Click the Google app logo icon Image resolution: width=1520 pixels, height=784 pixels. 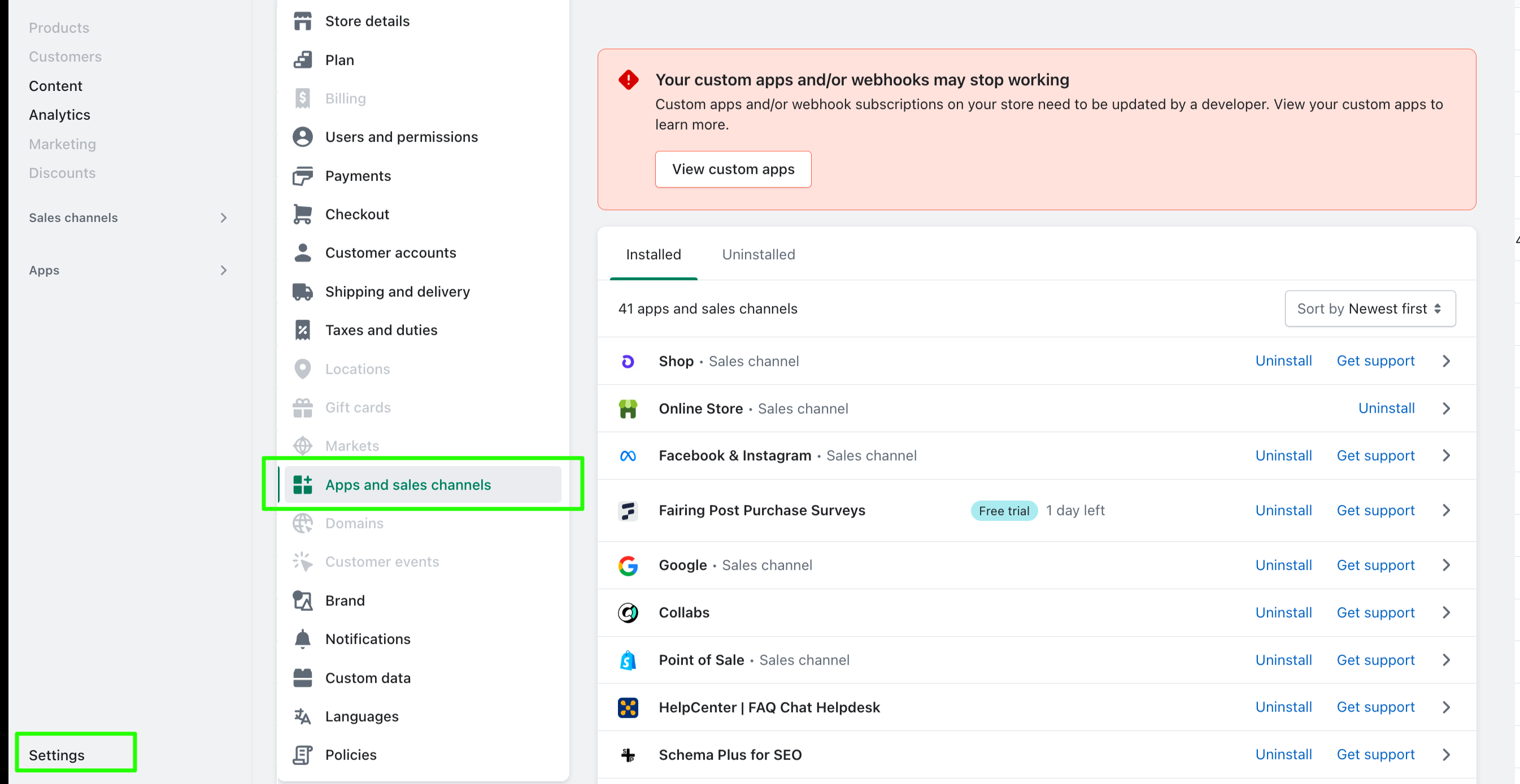tap(628, 565)
